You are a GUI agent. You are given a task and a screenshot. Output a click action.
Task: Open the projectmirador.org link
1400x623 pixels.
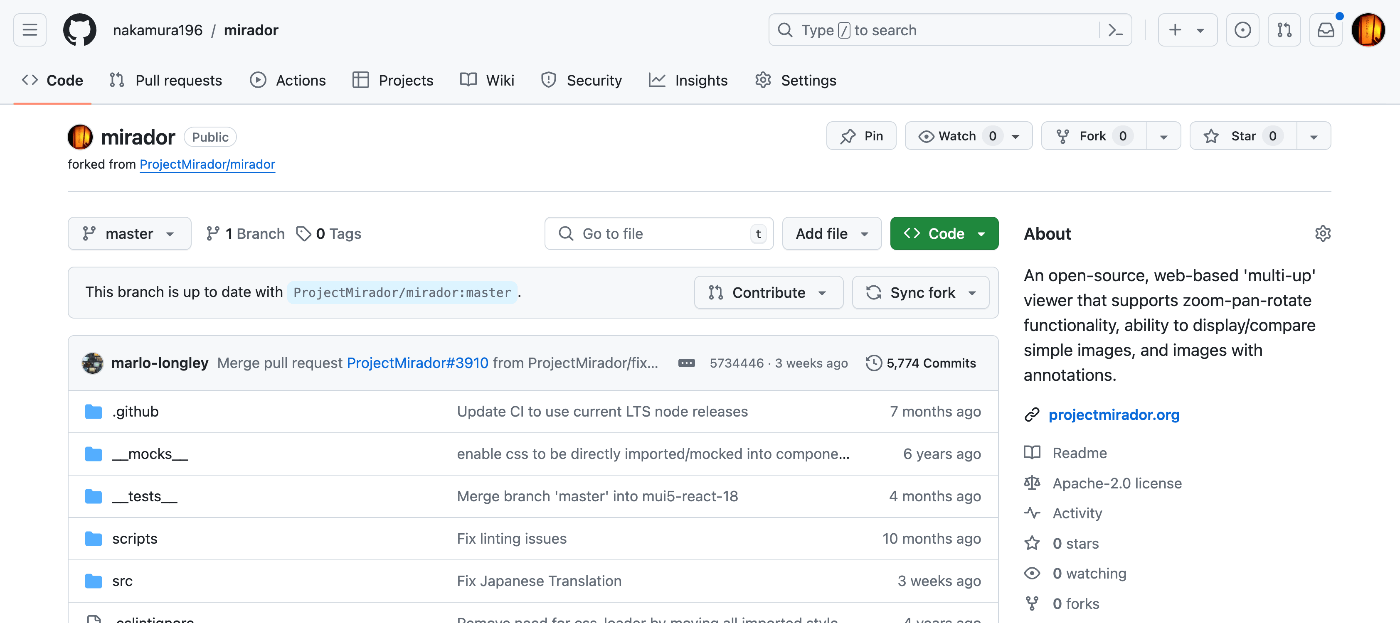click(1114, 415)
